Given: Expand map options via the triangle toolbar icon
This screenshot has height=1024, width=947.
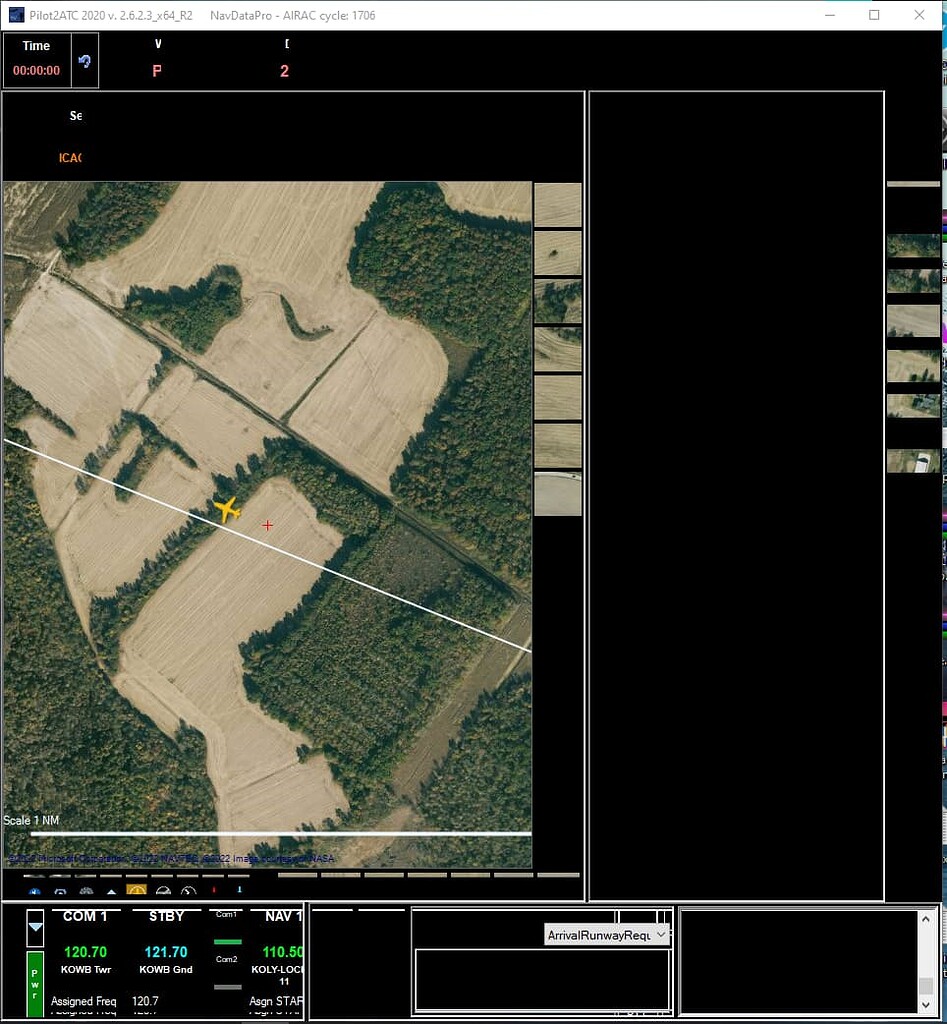Looking at the screenshot, I should pyautogui.click(x=112, y=892).
